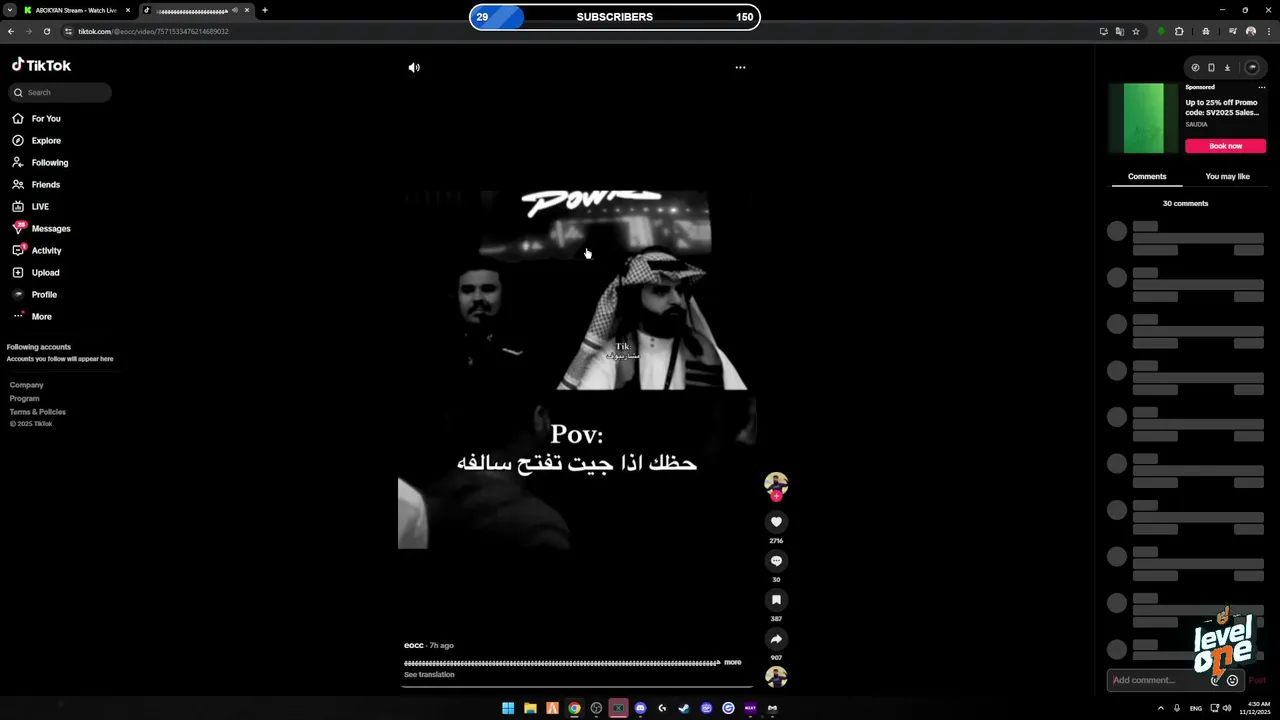Go to your Profile
This screenshot has width=1280, height=720.
click(44, 295)
